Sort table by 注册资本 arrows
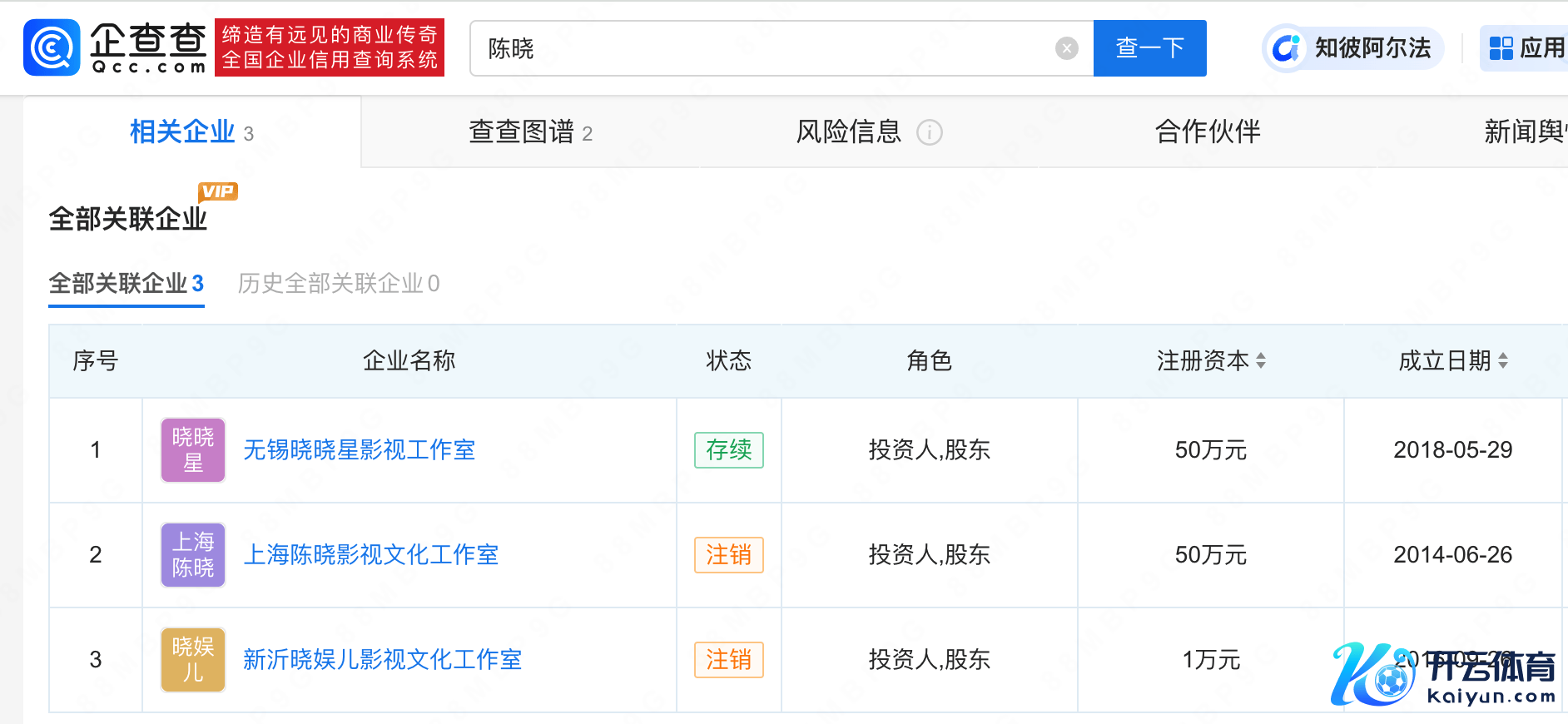The image size is (1568, 724). (x=1261, y=360)
